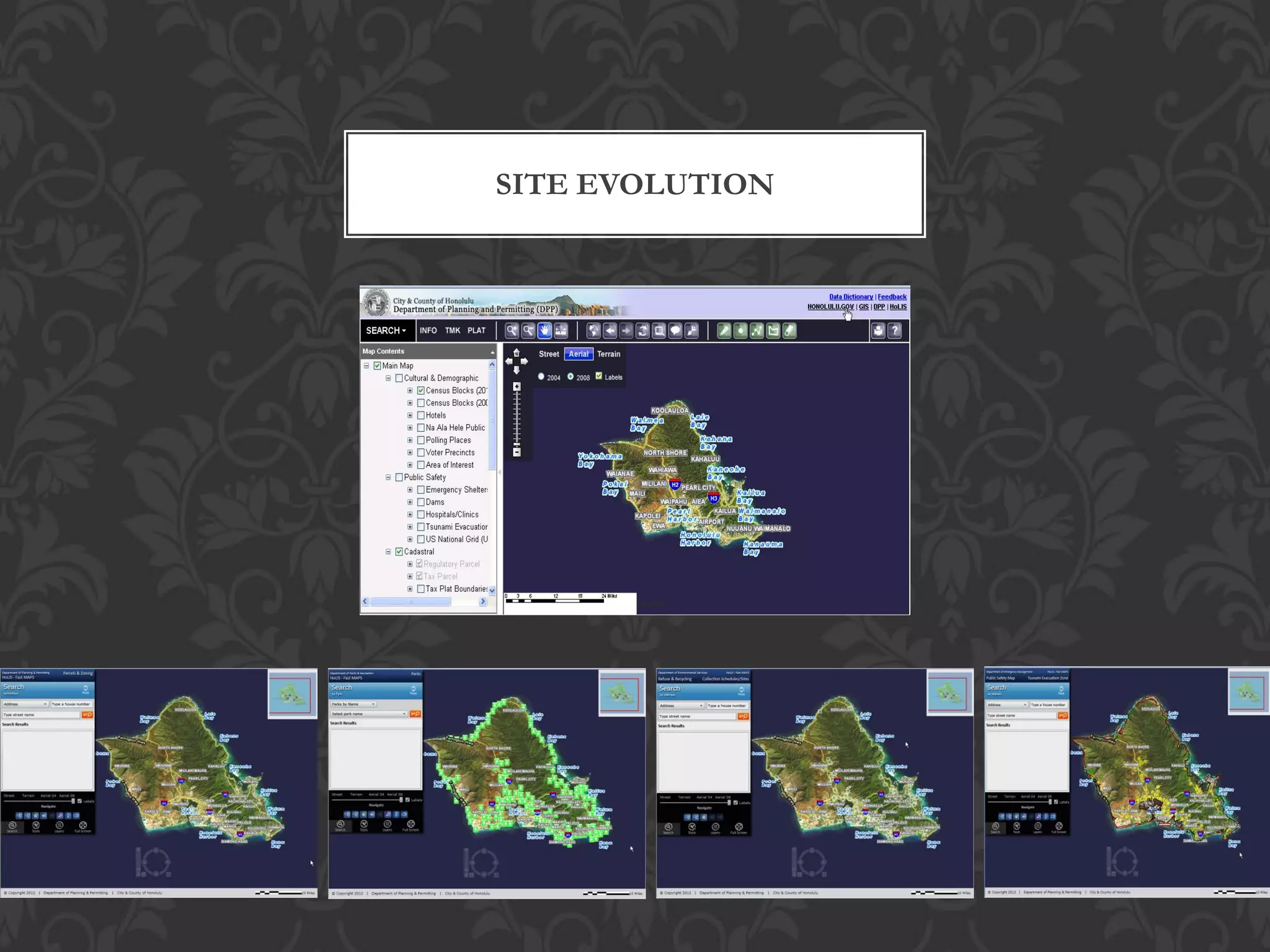Click the export map arrow icon
This screenshot has width=1270, height=952.
click(692, 331)
